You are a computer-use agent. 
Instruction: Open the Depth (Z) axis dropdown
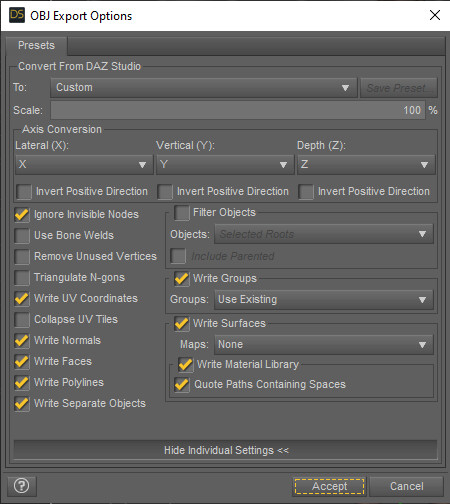click(366, 164)
